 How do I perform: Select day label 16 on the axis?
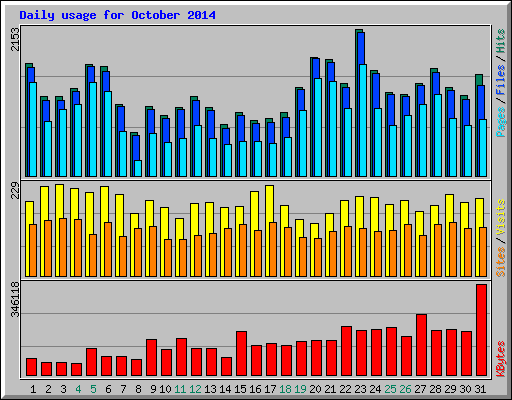[x=255, y=389]
